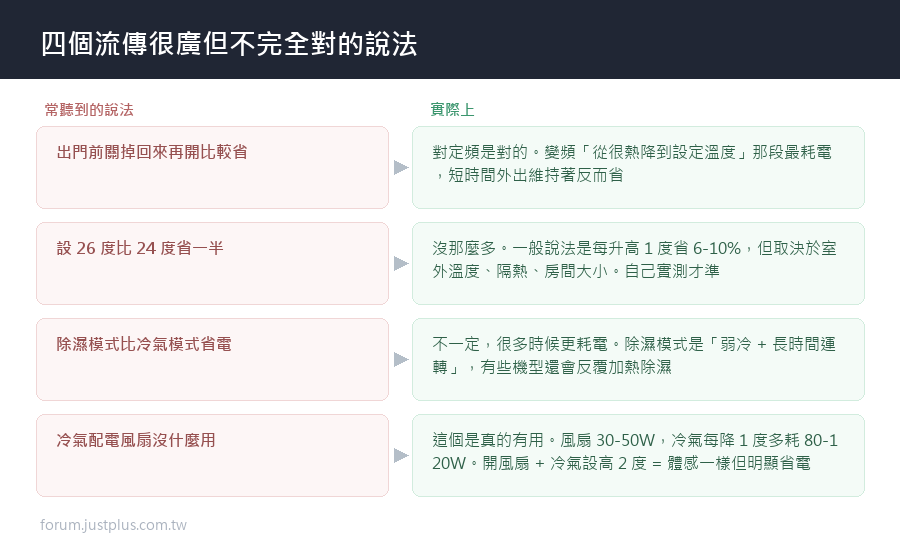Select the 出門前關掉回來再開比較省 card
Screen dimensions: 900x546
tap(212, 168)
